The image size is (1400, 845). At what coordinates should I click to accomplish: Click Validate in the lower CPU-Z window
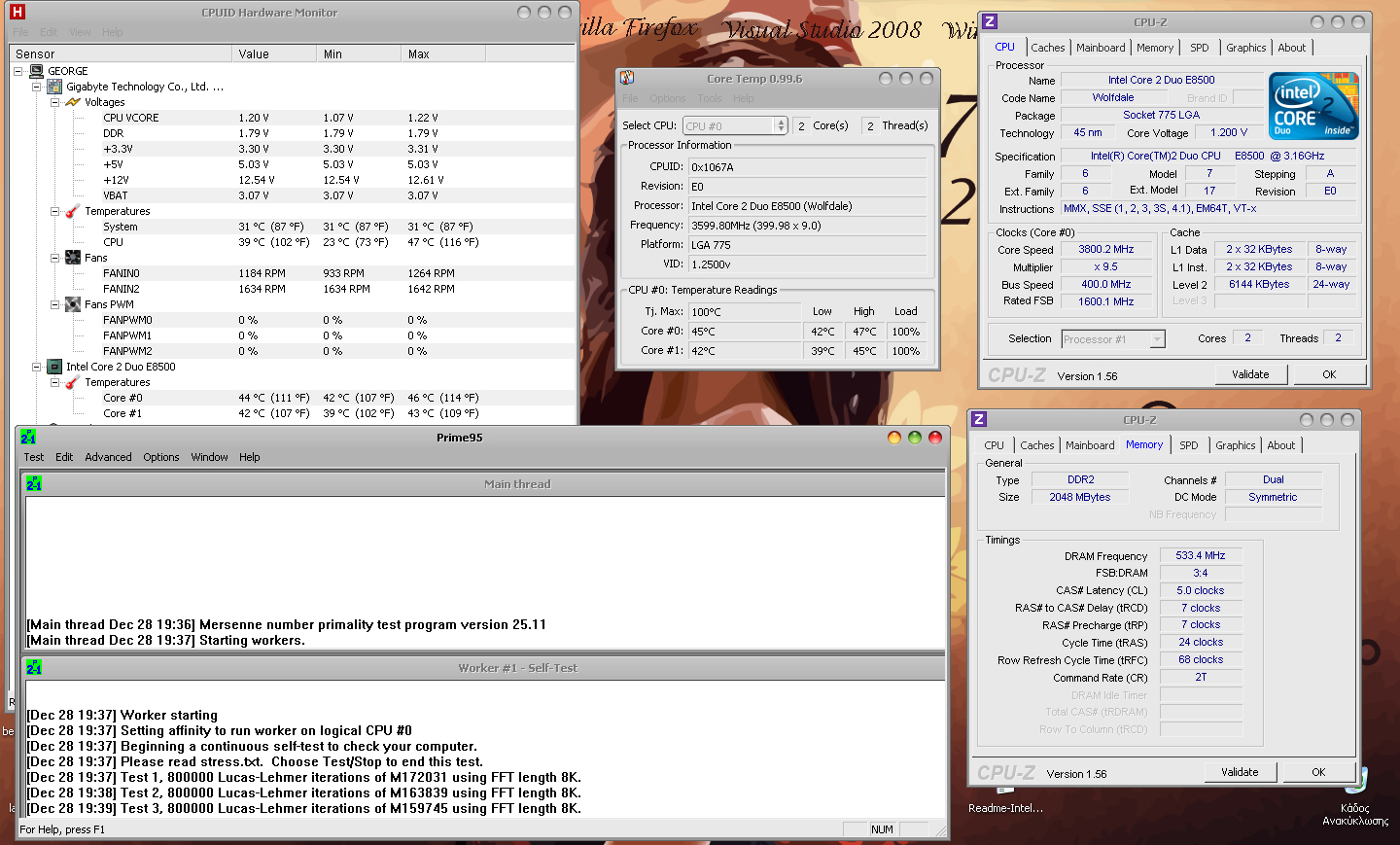tap(1240, 772)
